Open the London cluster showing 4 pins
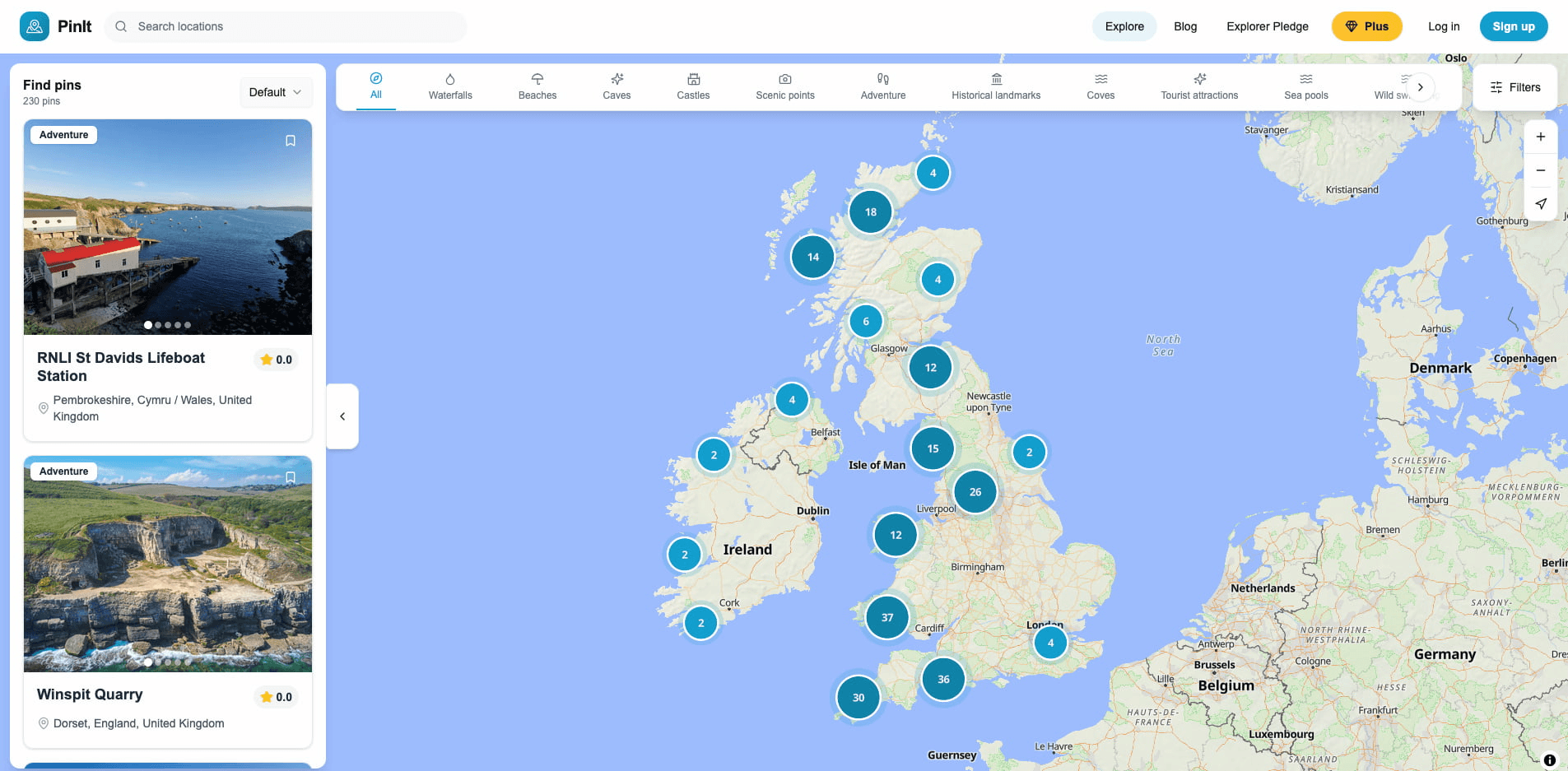 coord(1050,643)
